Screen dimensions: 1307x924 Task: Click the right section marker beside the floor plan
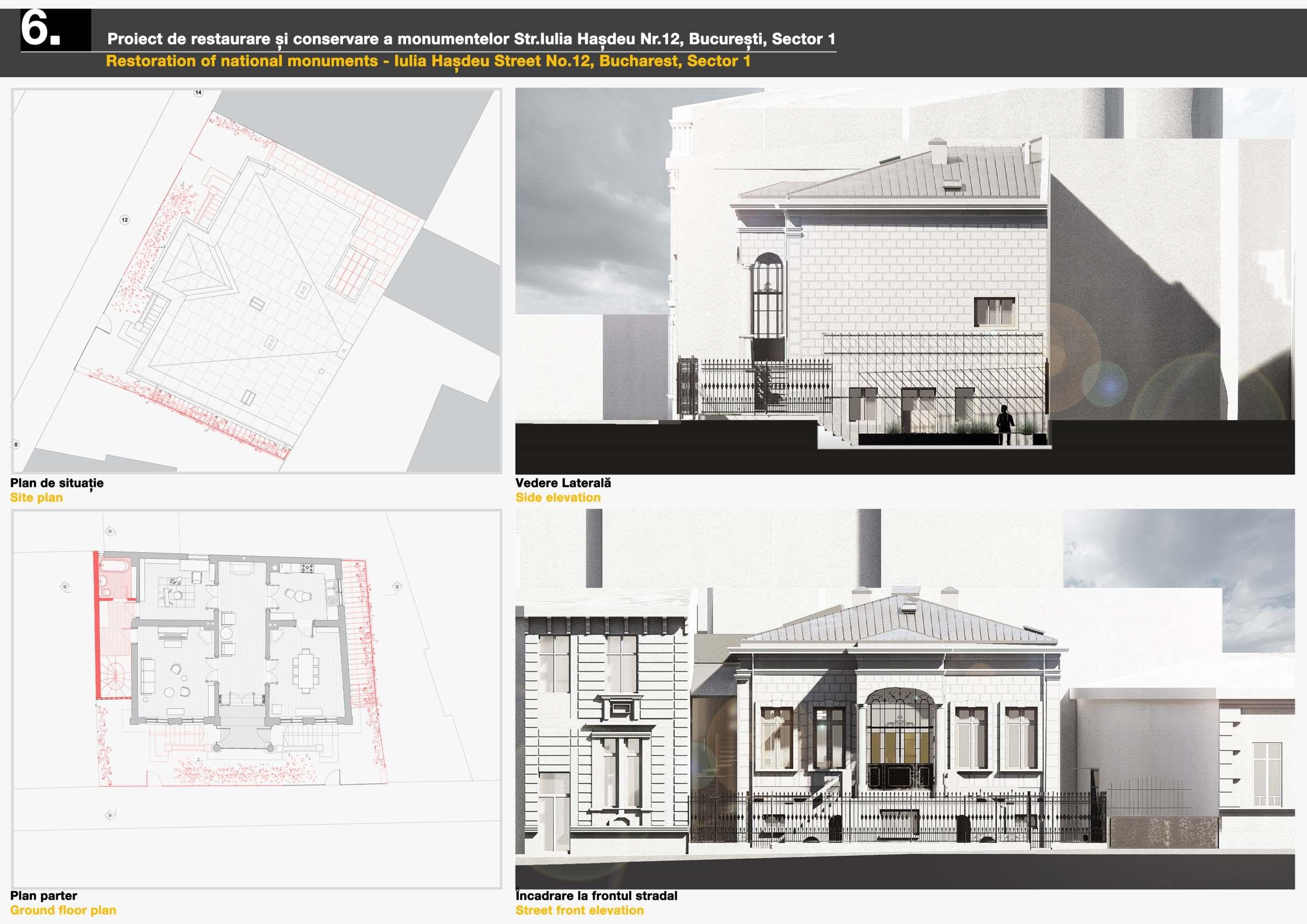[x=397, y=586]
